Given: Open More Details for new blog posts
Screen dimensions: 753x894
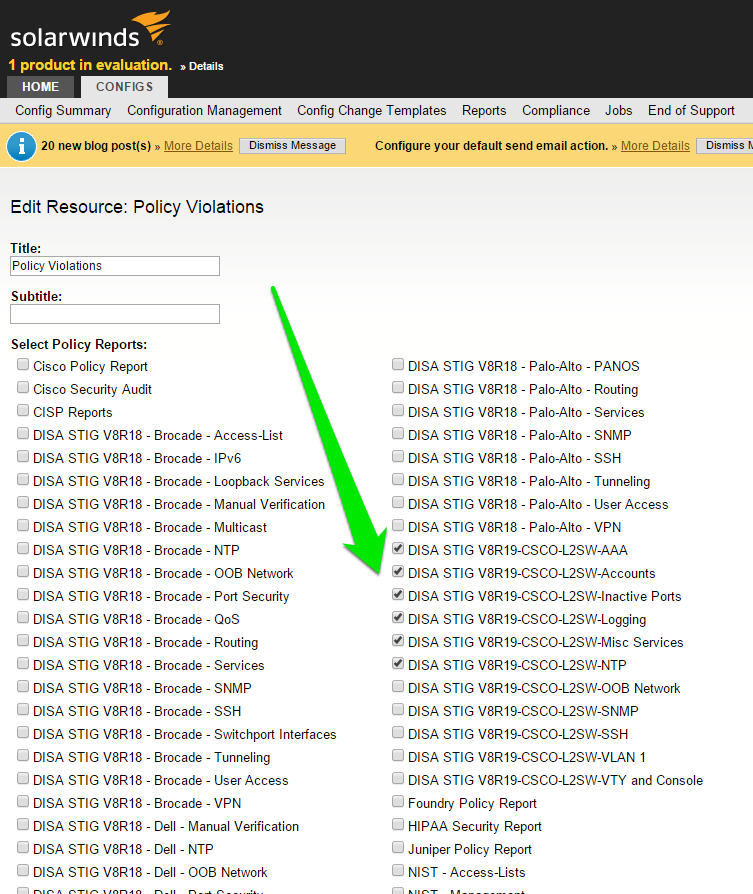Looking at the screenshot, I should (198, 146).
